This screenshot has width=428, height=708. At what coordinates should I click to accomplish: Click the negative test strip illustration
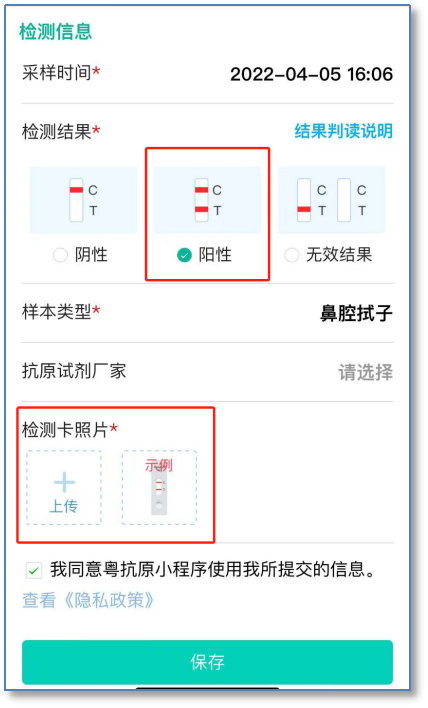pos(83,200)
